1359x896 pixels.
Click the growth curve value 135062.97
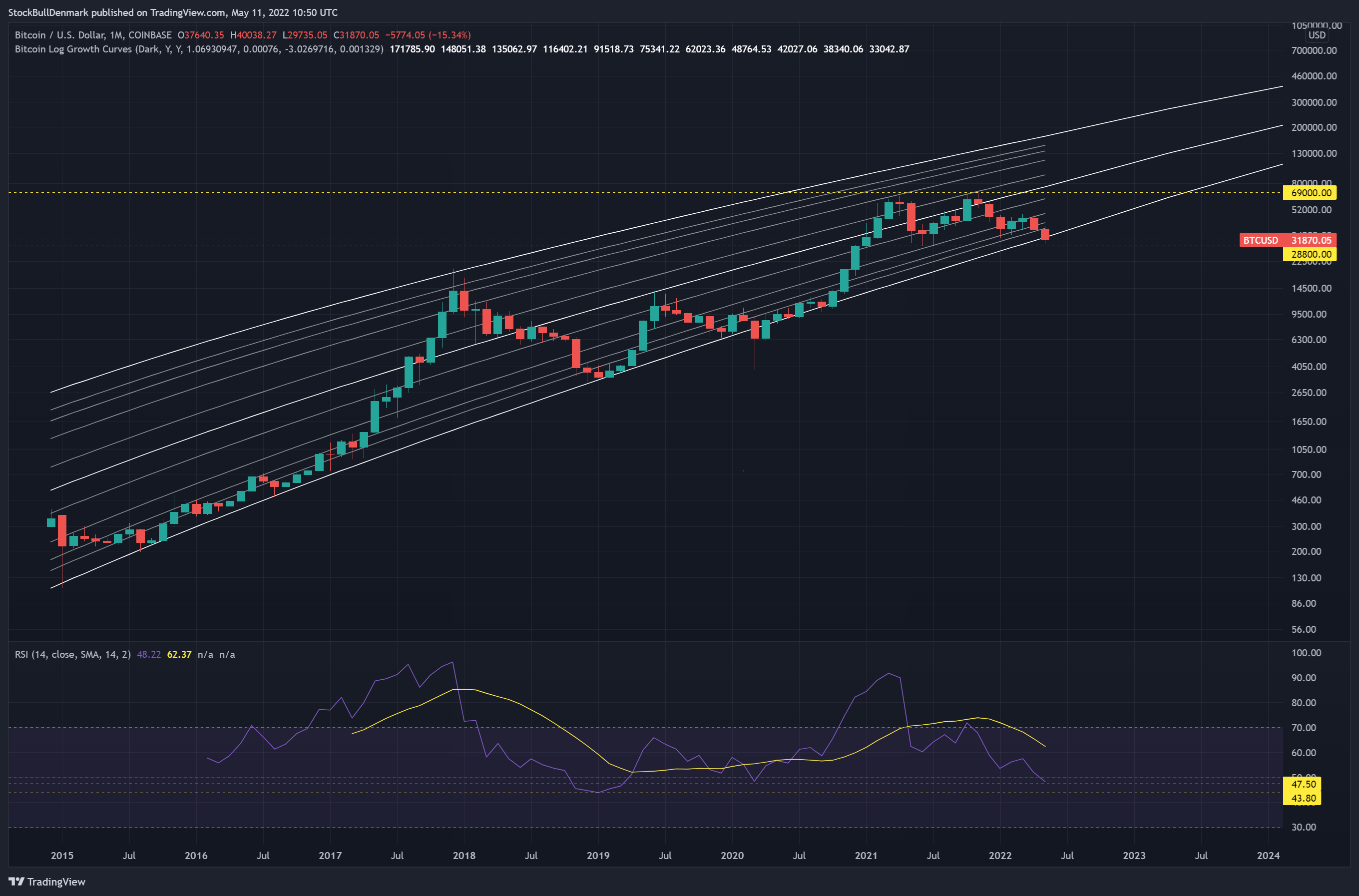click(x=514, y=49)
